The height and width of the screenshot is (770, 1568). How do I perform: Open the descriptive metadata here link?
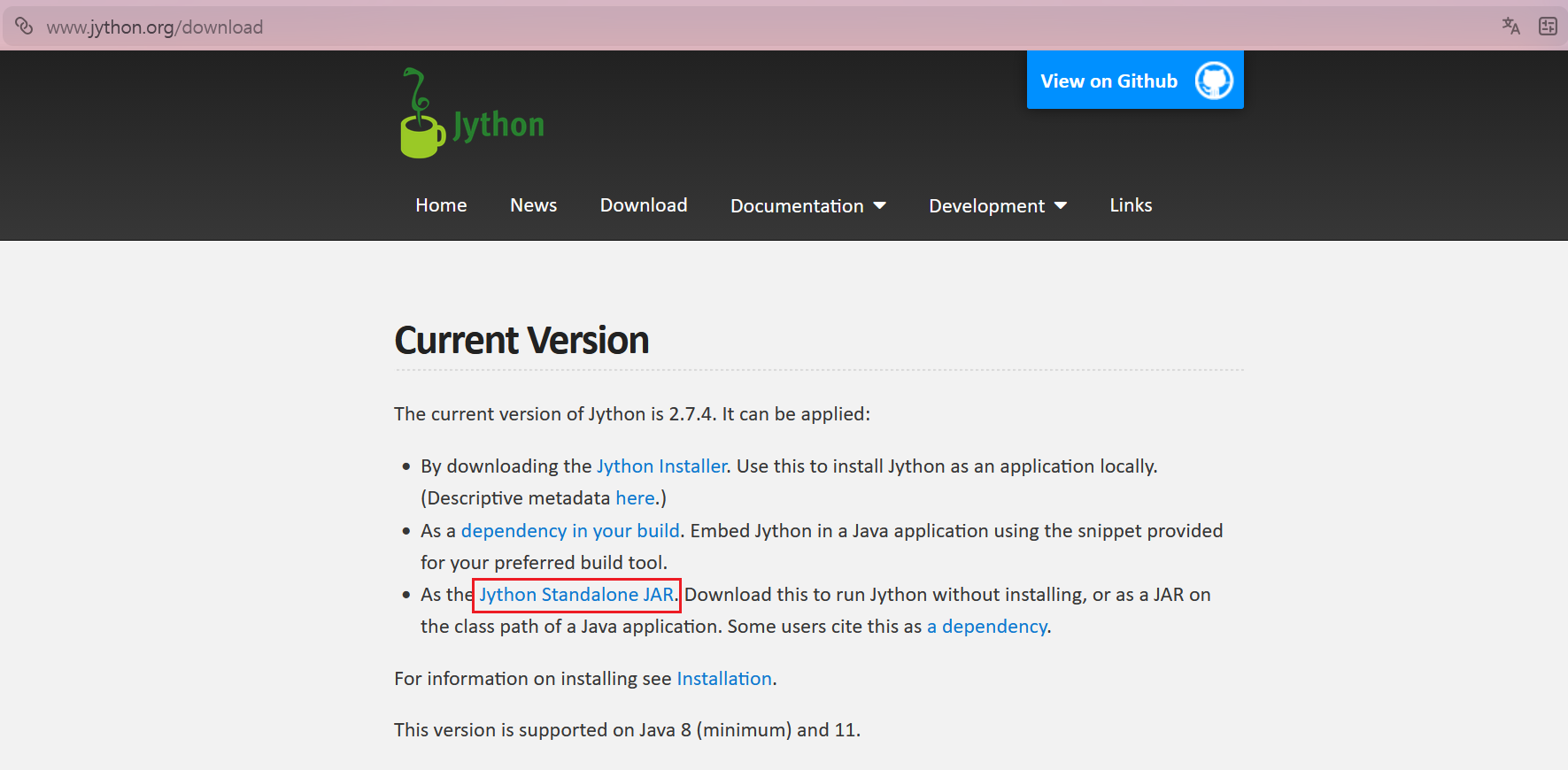click(x=636, y=498)
